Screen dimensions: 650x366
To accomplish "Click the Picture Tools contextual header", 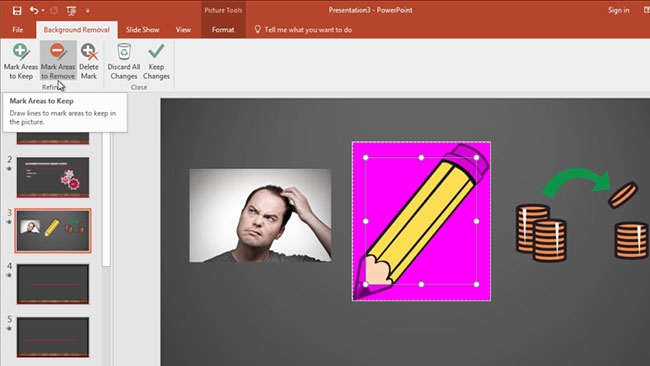I will point(223,10).
